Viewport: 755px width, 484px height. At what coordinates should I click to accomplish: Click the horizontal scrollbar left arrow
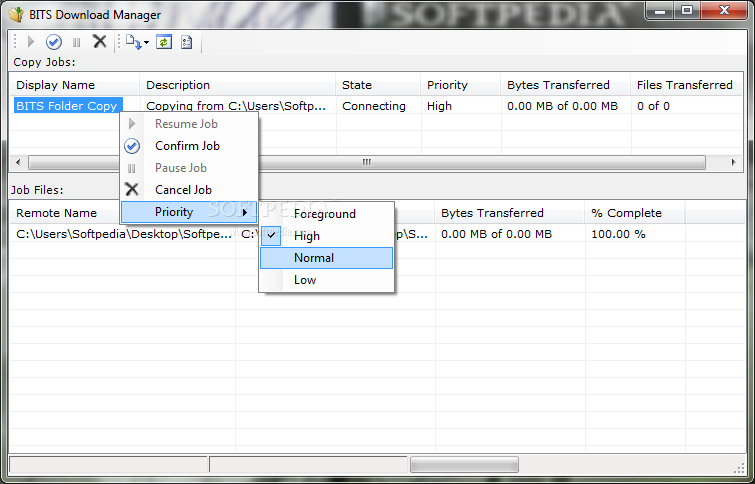tap(18, 162)
